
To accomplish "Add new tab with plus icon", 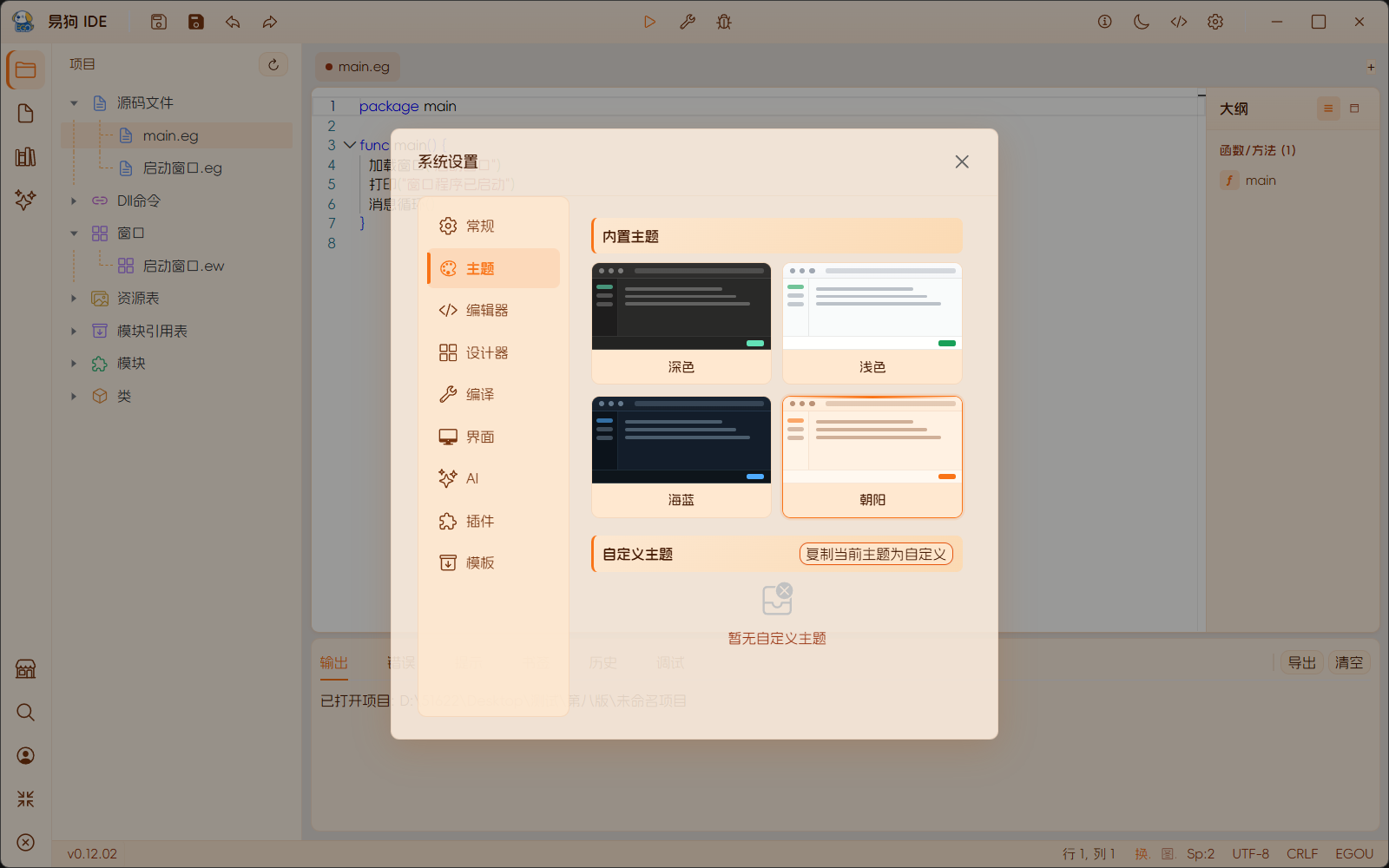I will 1371,67.
